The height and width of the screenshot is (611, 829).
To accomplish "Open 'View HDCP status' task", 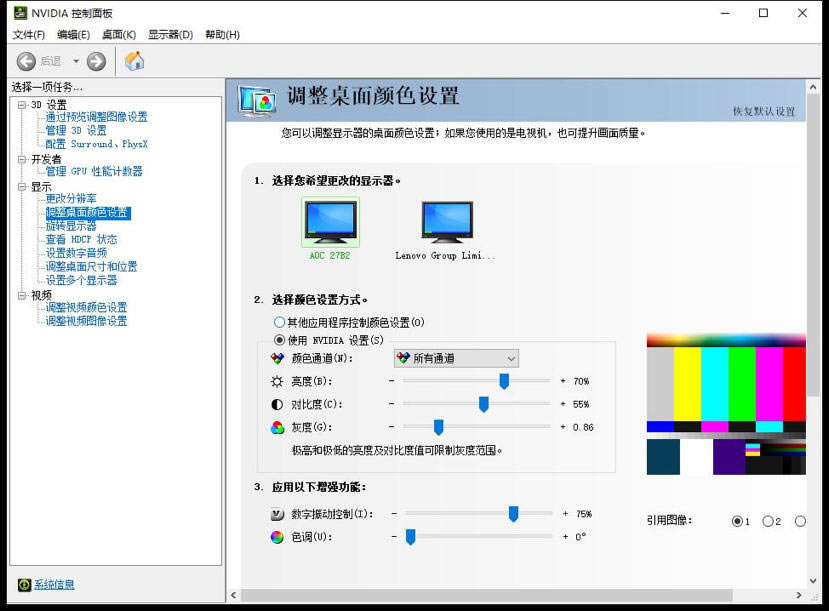I will (x=81, y=239).
